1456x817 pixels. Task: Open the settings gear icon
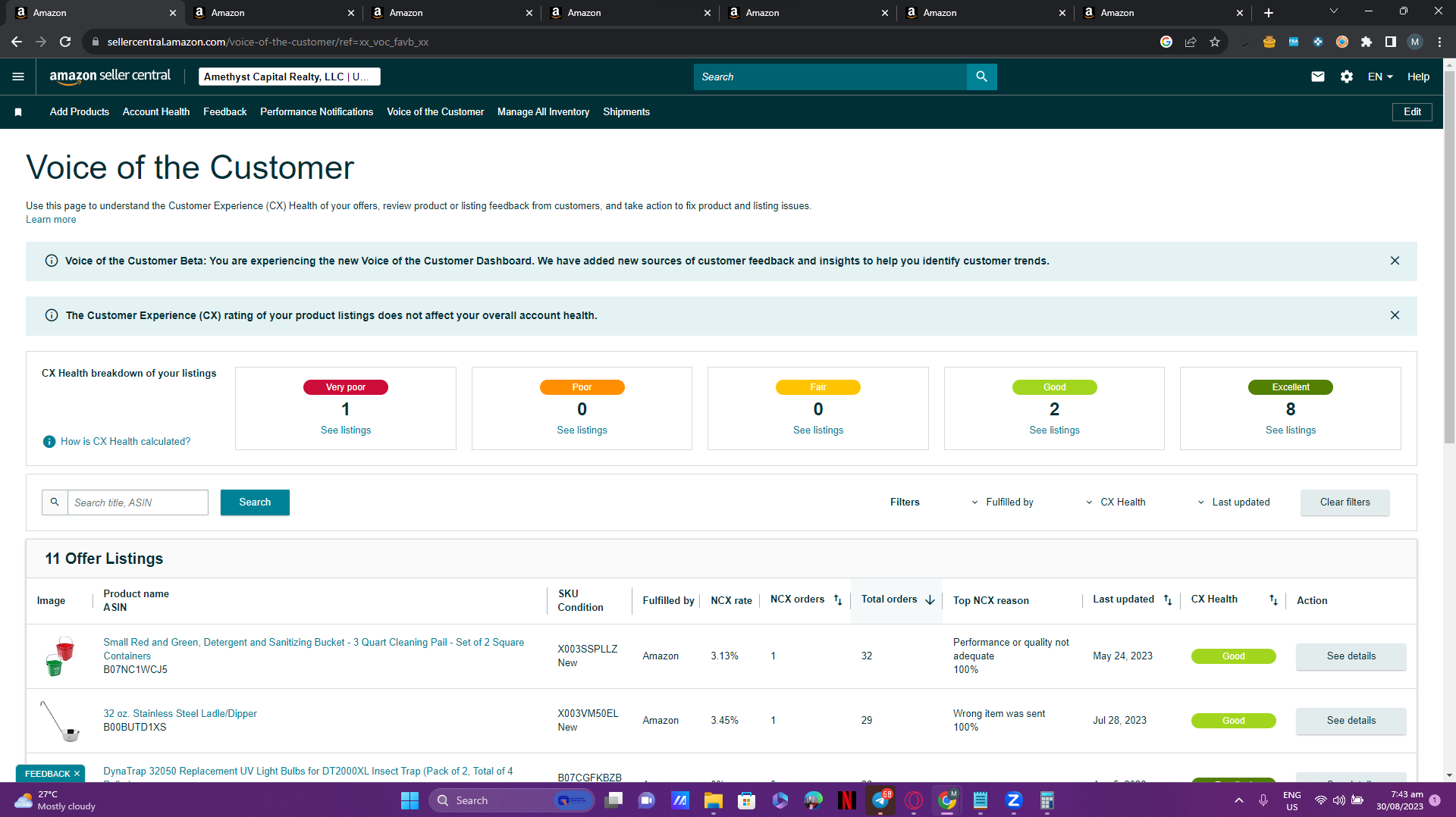click(x=1347, y=77)
